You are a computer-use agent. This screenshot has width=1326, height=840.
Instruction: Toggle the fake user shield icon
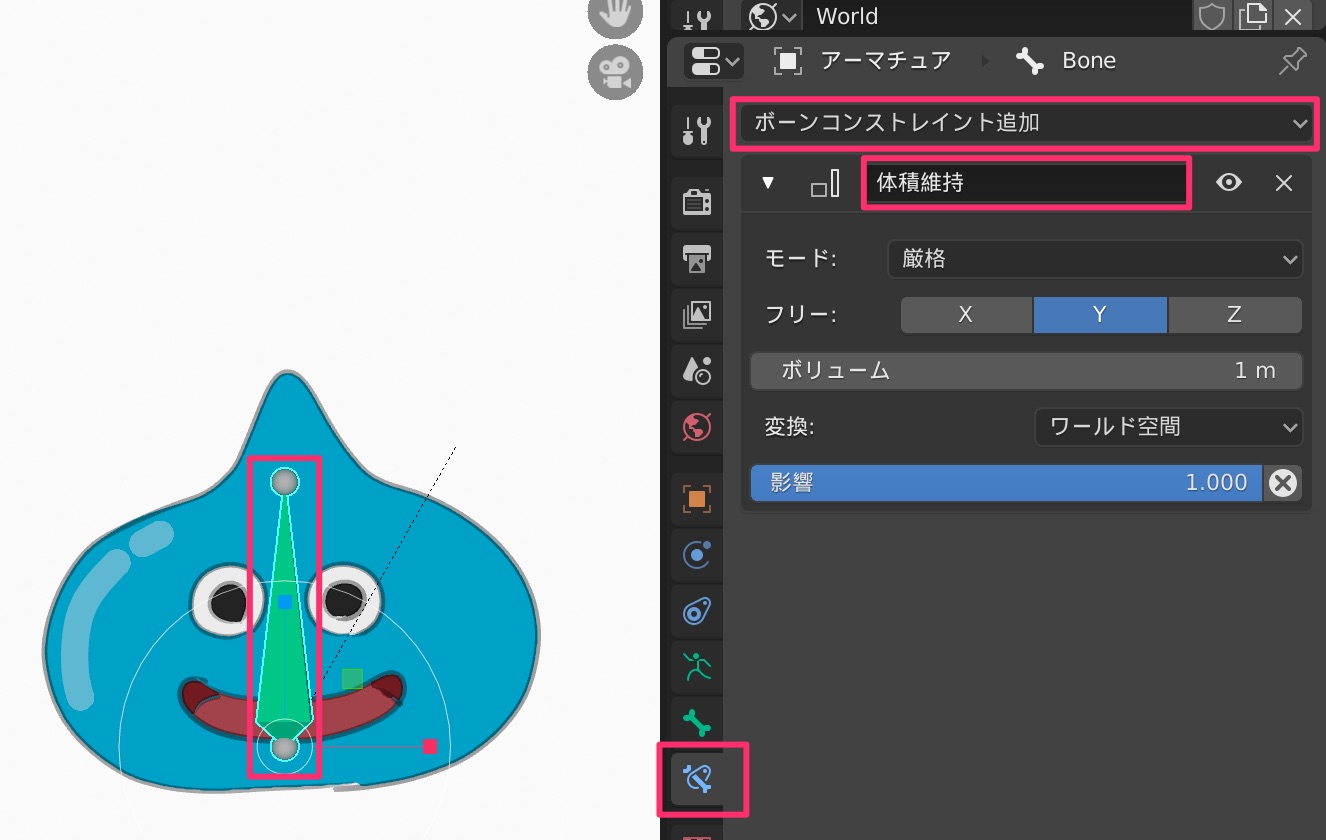tap(1212, 16)
